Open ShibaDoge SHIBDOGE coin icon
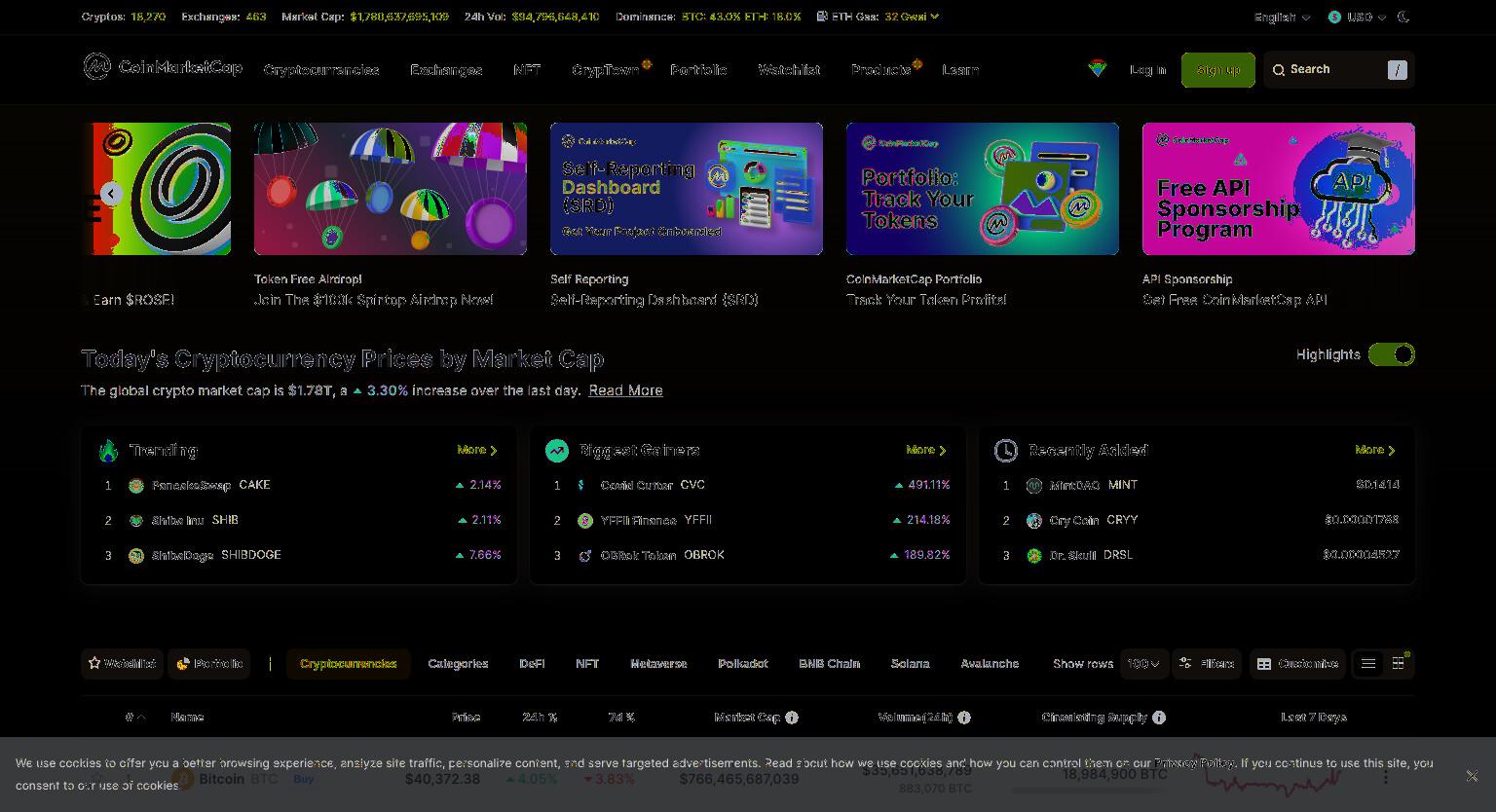1496x812 pixels. coord(136,556)
